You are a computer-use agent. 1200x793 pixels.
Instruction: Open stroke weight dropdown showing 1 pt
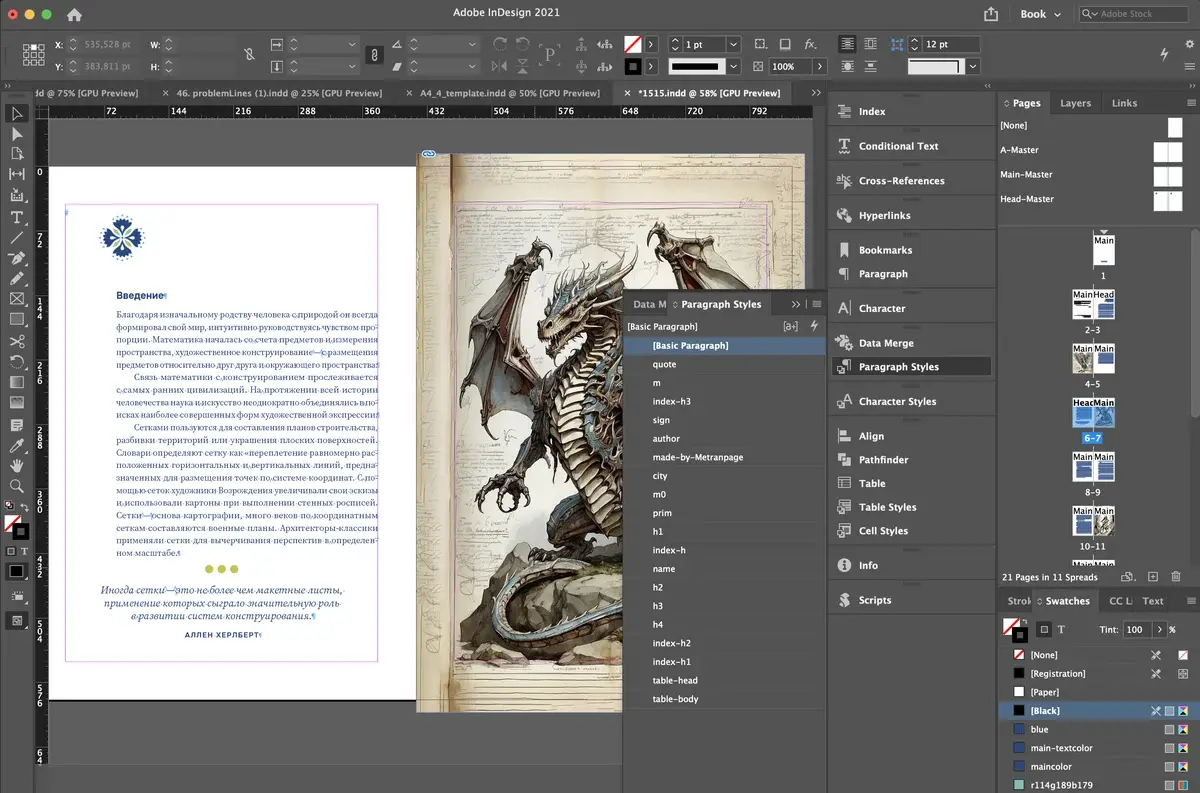(x=734, y=44)
